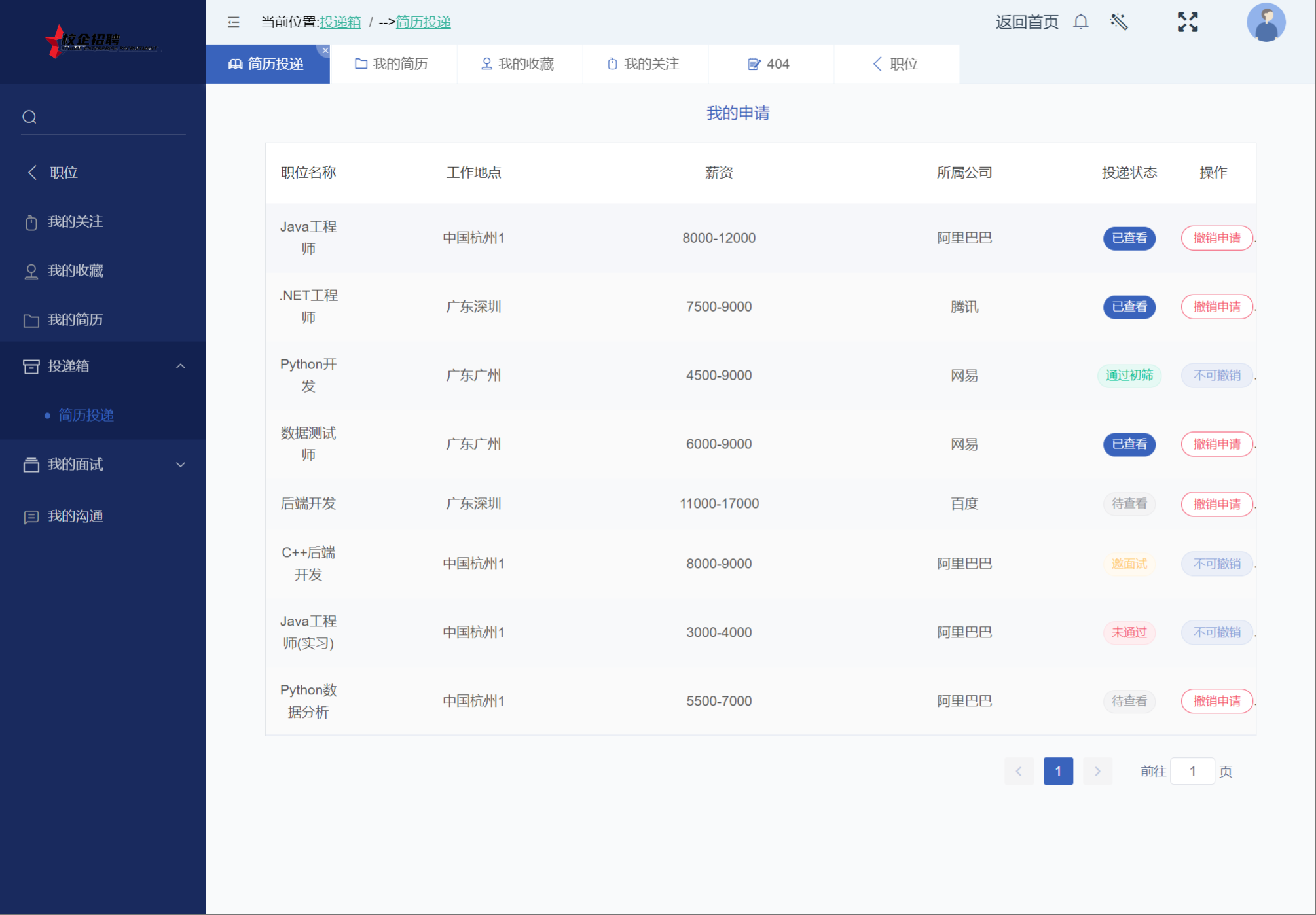The image size is (1316, 915).
Task: Open 我的沟通 in sidebar
Action: click(75, 516)
